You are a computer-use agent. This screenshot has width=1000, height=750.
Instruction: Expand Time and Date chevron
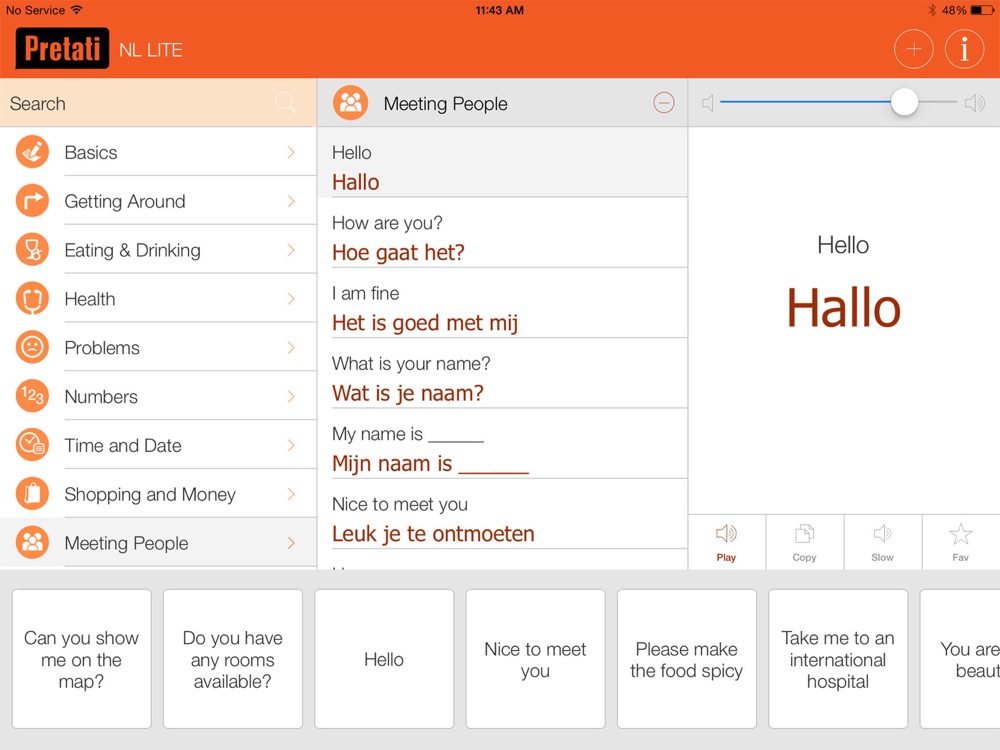pos(291,445)
